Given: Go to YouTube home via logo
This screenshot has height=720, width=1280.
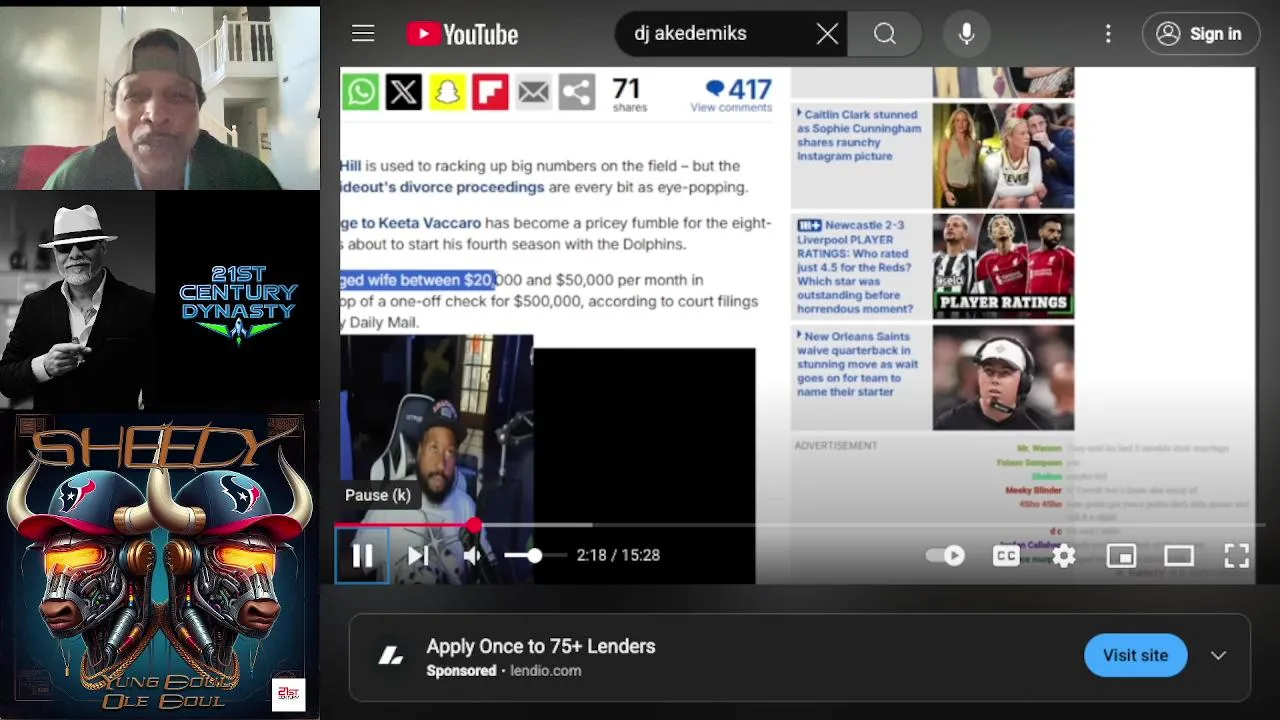Looking at the screenshot, I should point(462,34).
